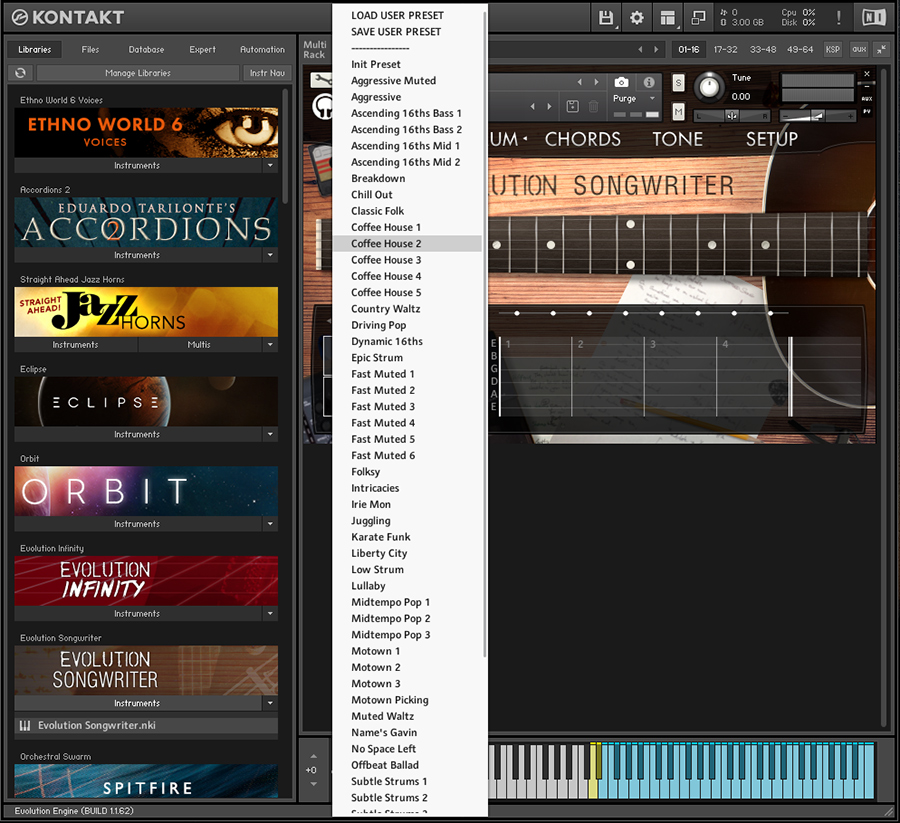This screenshot has width=900, height=823.
Task: Click the instrument volume slider
Action: click(x=817, y=116)
